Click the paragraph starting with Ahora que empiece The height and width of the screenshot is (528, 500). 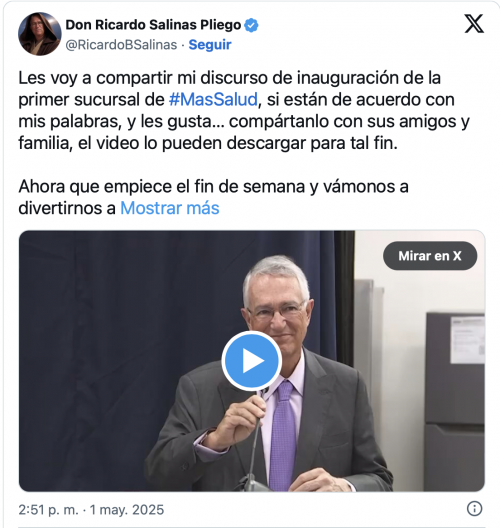click(x=213, y=197)
